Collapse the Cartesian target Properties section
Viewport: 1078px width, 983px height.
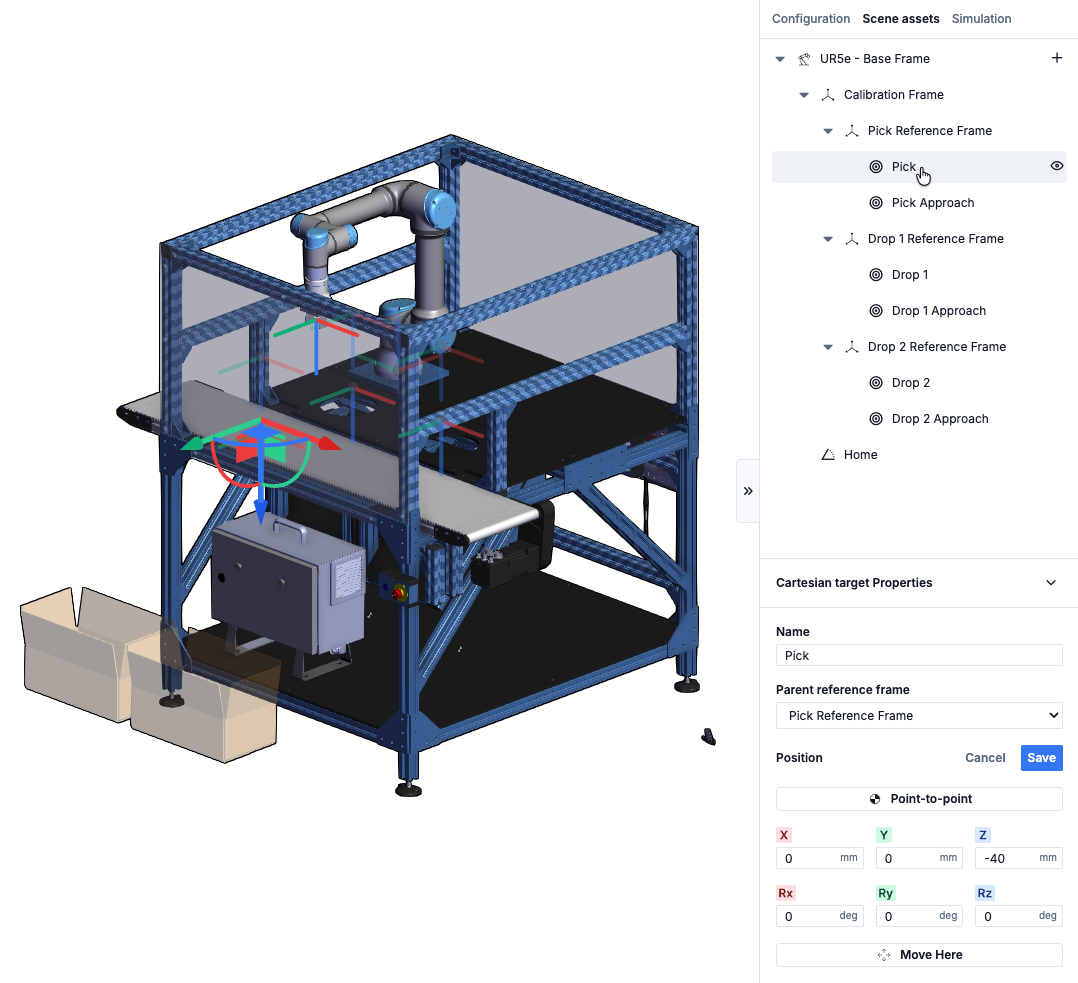(1050, 583)
